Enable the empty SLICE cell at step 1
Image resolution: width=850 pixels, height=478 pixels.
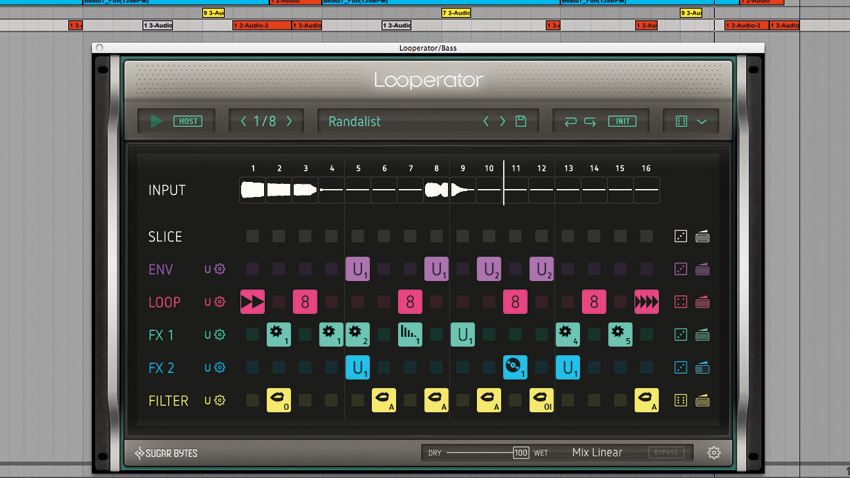click(253, 236)
